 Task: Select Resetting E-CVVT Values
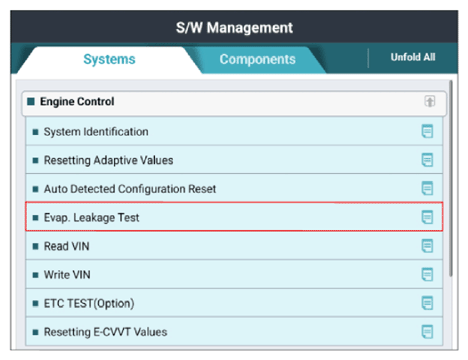coord(234,332)
